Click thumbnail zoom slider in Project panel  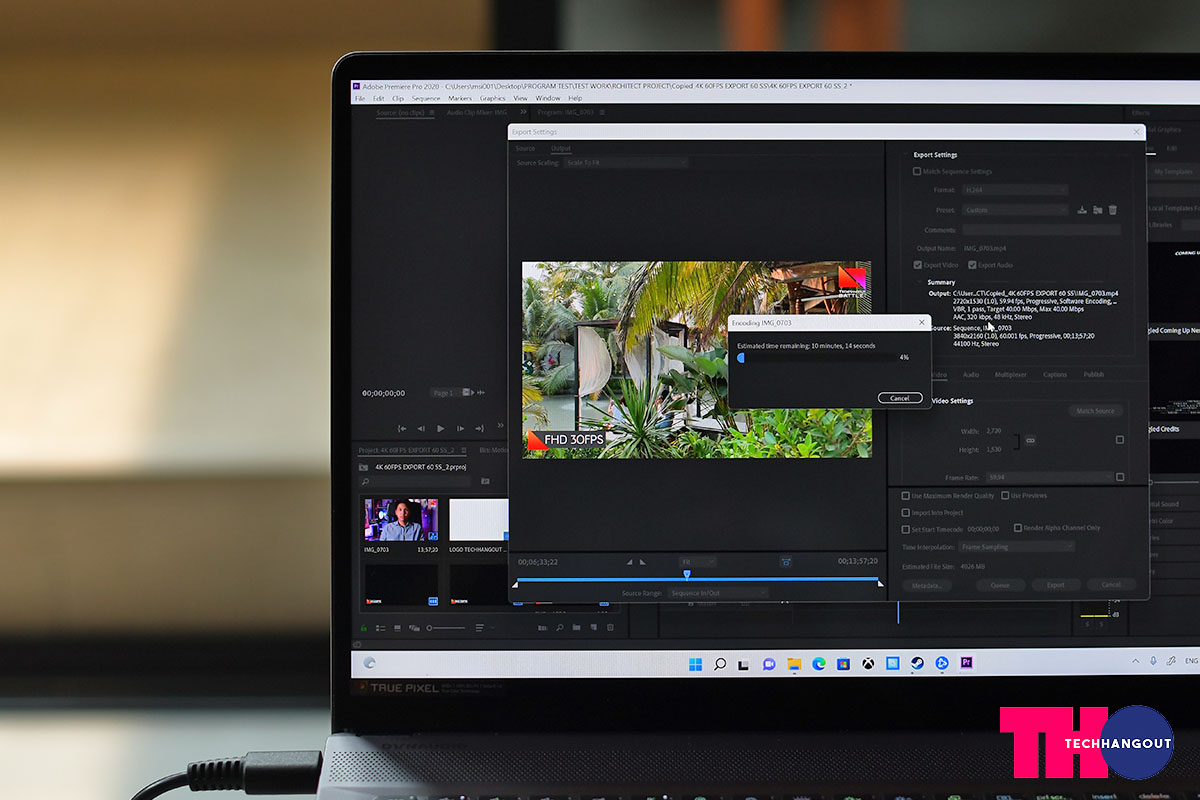pos(446,628)
